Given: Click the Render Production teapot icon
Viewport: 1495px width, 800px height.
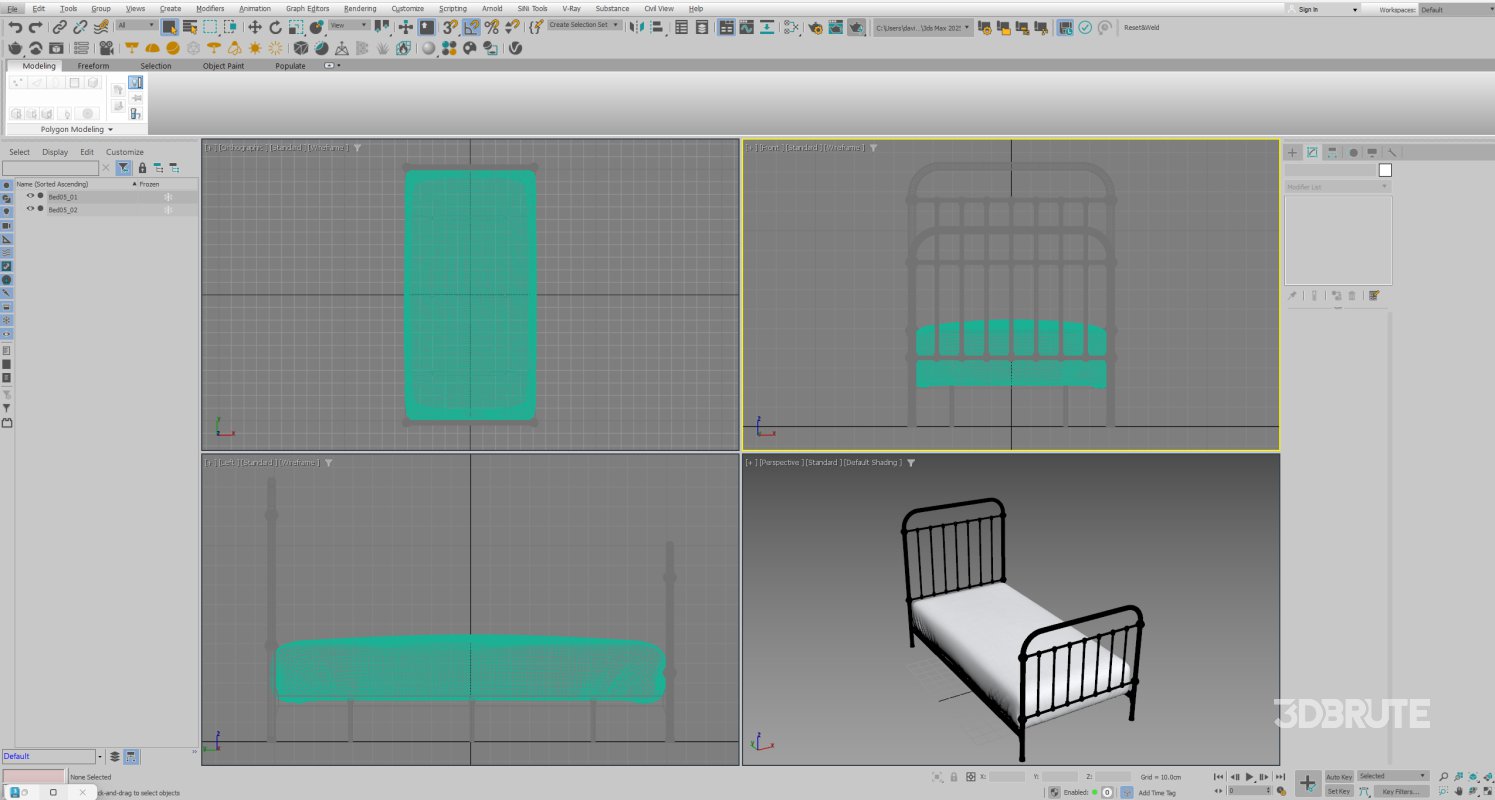Looking at the screenshot, I should tap(855, 27).
